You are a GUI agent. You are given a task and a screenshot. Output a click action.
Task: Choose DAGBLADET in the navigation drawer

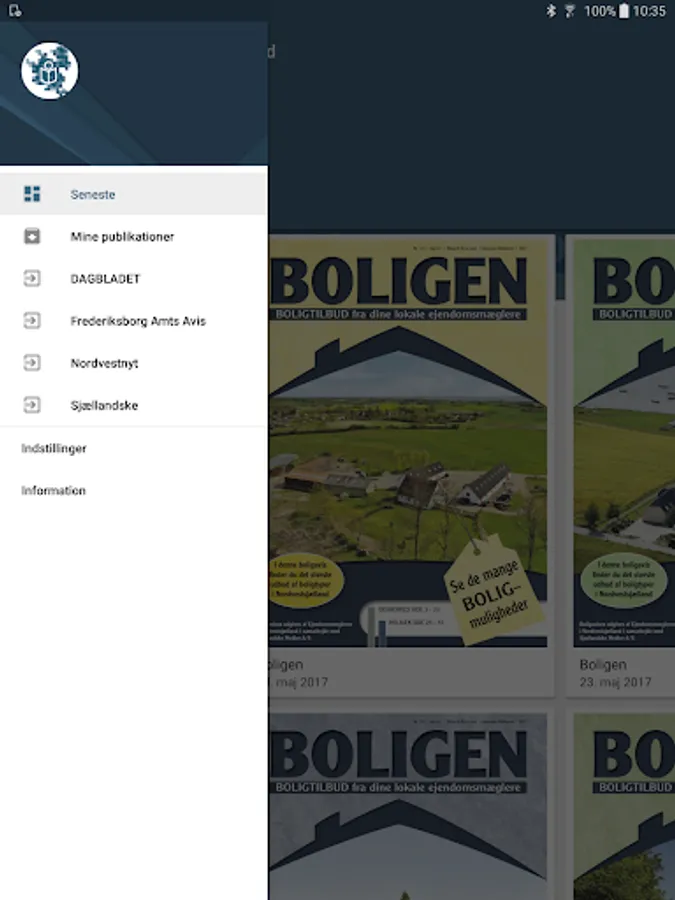point(134,278)
